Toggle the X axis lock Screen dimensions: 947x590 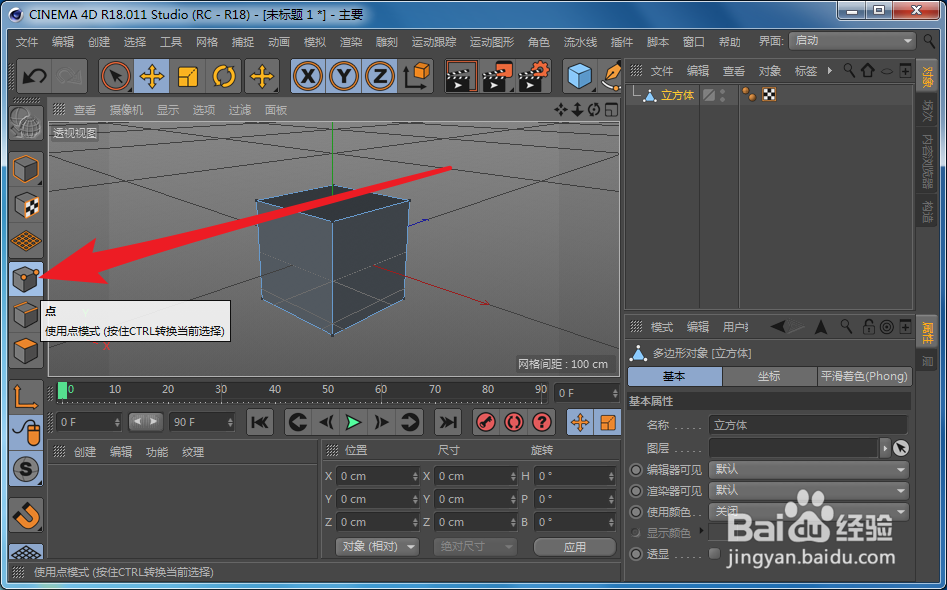point(309,76)
